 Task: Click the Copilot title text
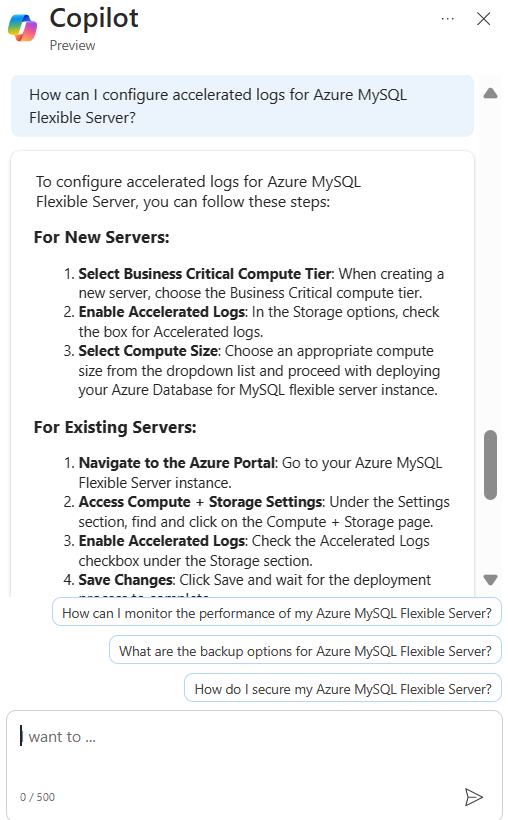pyautogui.click(x=94, y=18)
